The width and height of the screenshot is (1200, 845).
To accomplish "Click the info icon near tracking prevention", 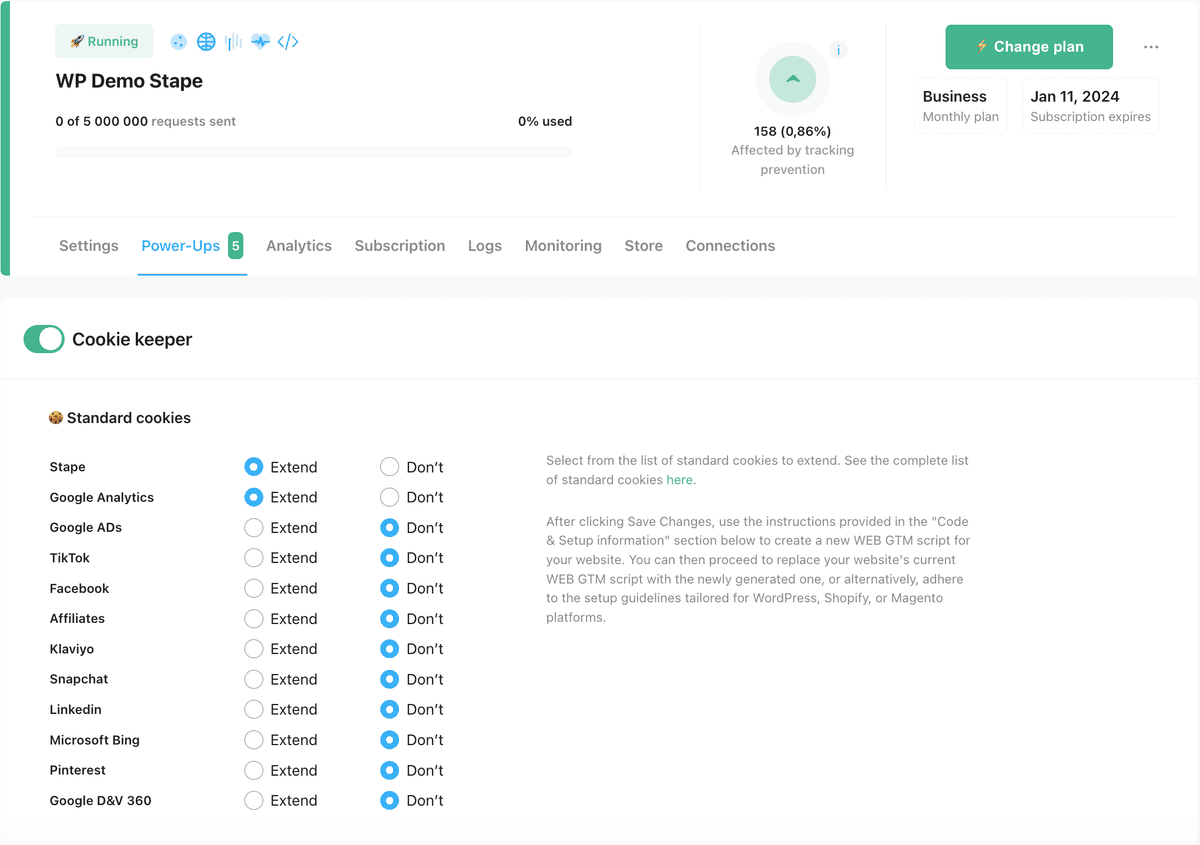I will [x=838, y=50].
